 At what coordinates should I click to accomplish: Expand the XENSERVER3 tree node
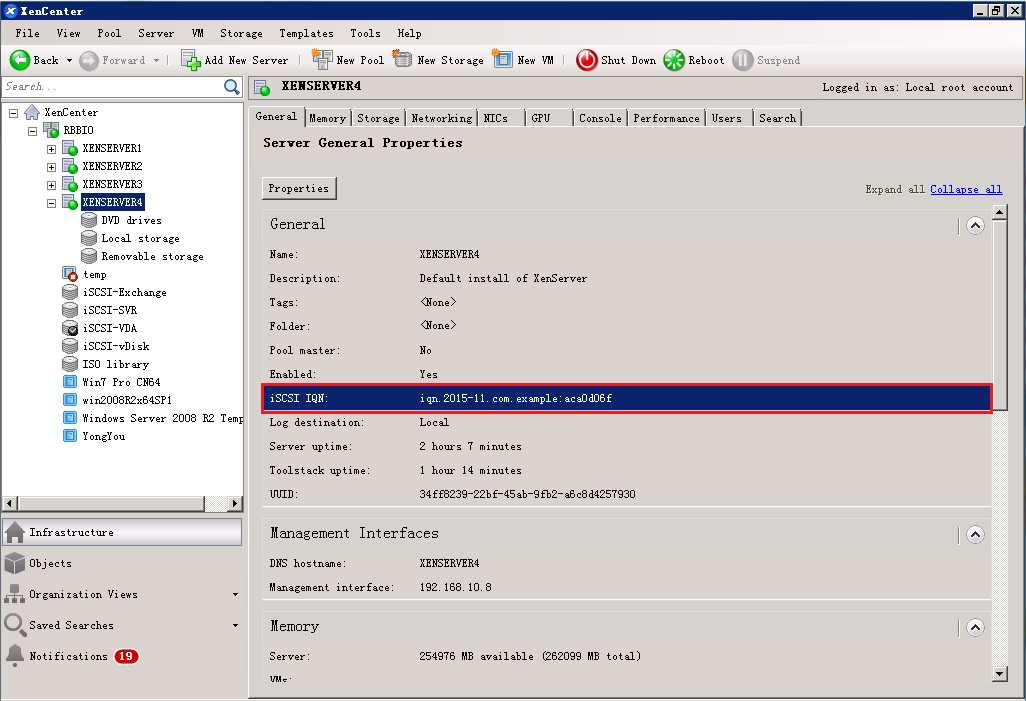[x=52, y=185]
